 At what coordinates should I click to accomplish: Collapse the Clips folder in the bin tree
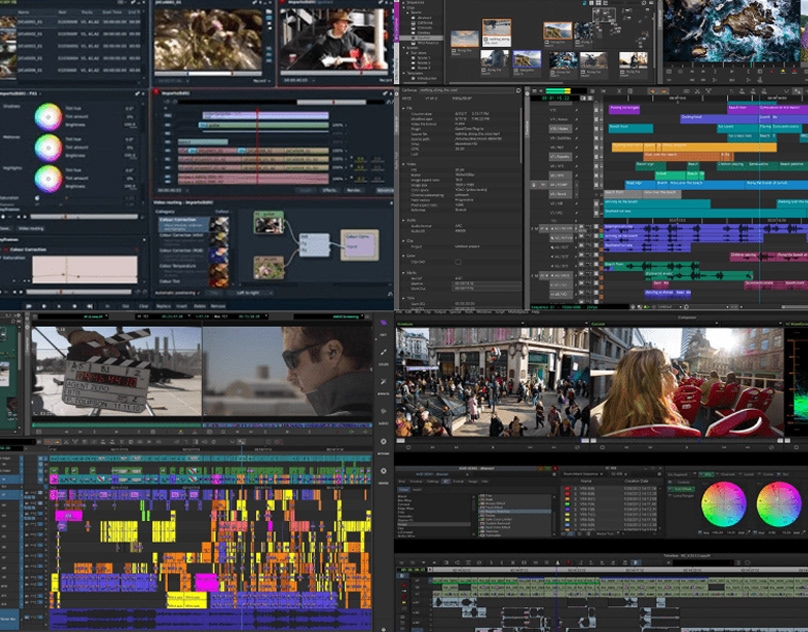click(405, 8)
